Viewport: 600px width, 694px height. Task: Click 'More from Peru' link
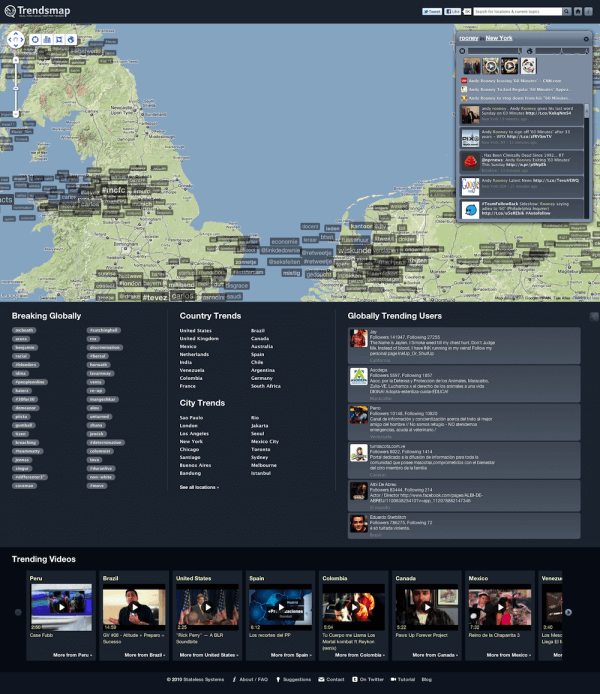pyautogui.click(x=73, y=655)
